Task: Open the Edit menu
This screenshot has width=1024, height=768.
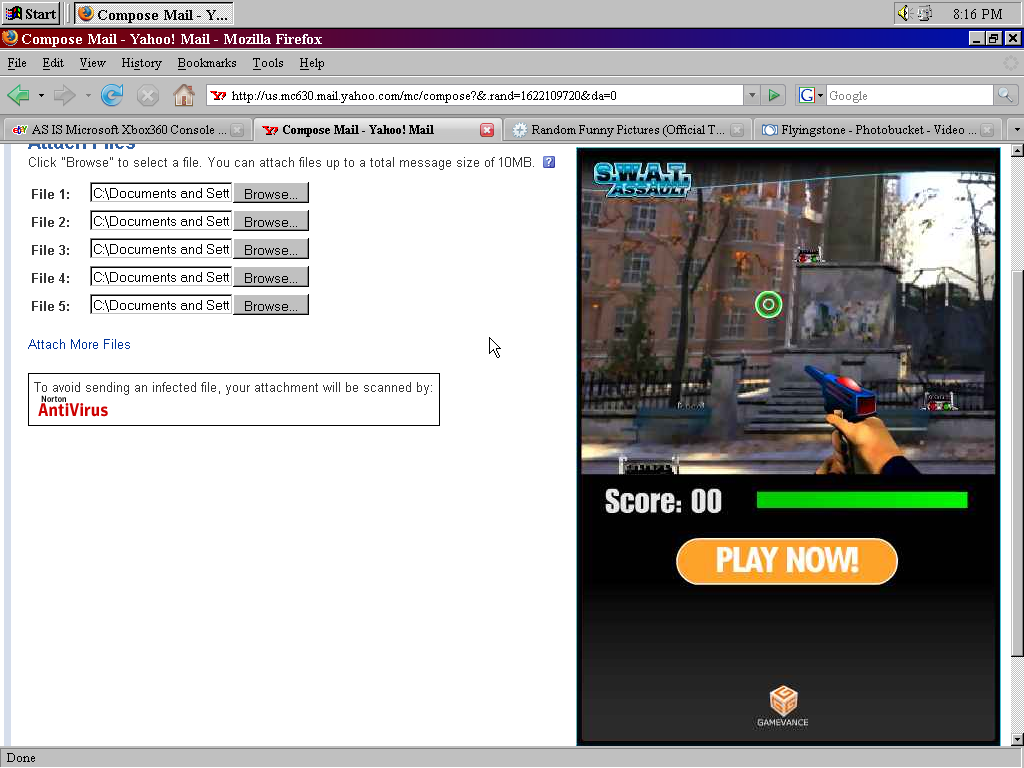Action: click(x=53, y=63)
